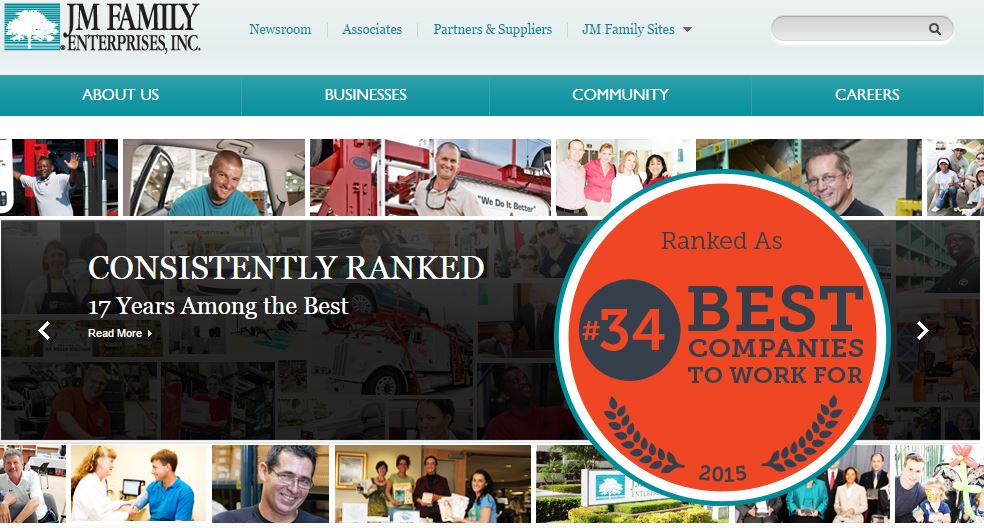This screenshot has width=984, height=528.
Task: Click the Consistently Ranked headline
Action: tap(286, 268)
